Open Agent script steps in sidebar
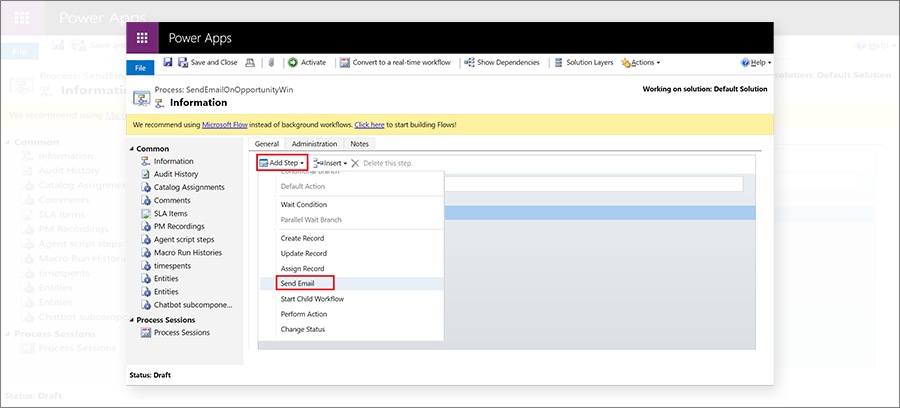This screenshot has width=900, height=408. pos(184,239)
